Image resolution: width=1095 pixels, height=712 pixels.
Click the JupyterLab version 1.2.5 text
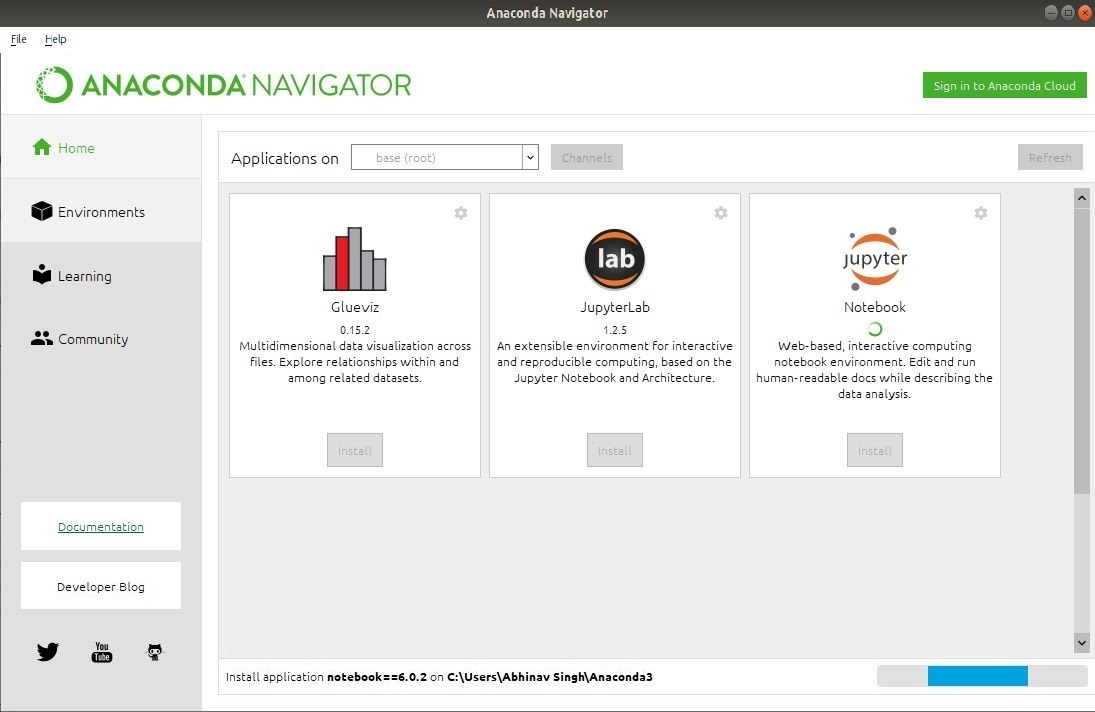coord(615,329)
